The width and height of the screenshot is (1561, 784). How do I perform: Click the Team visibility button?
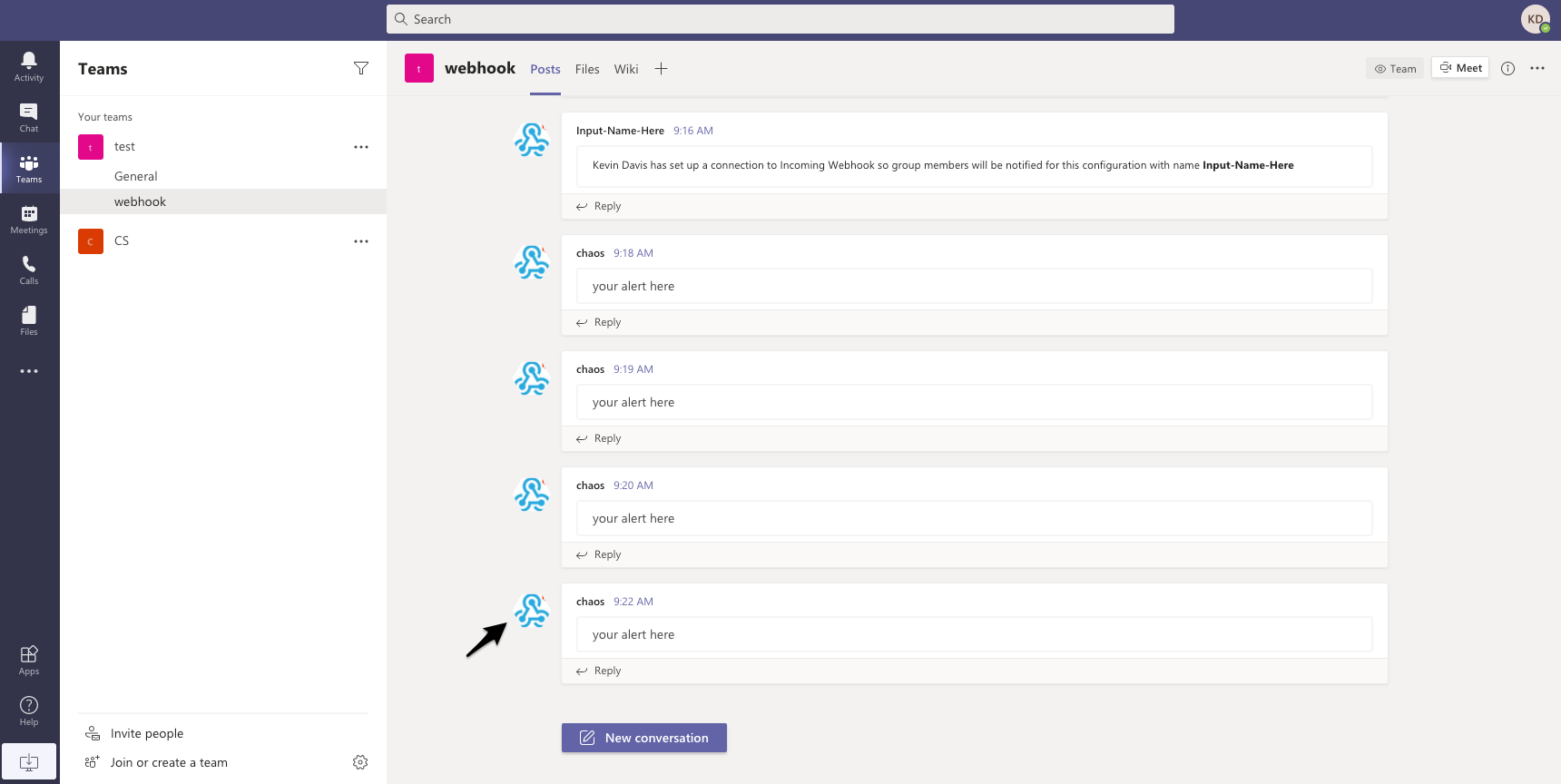tap(1395, 68)
